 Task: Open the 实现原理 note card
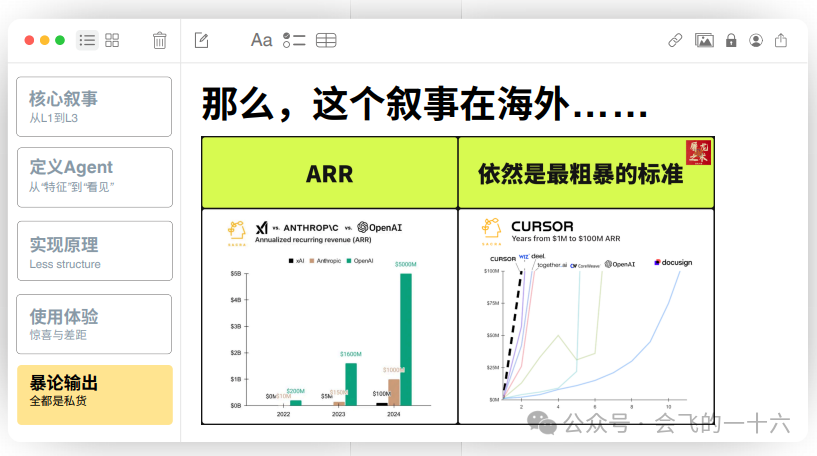94,251
